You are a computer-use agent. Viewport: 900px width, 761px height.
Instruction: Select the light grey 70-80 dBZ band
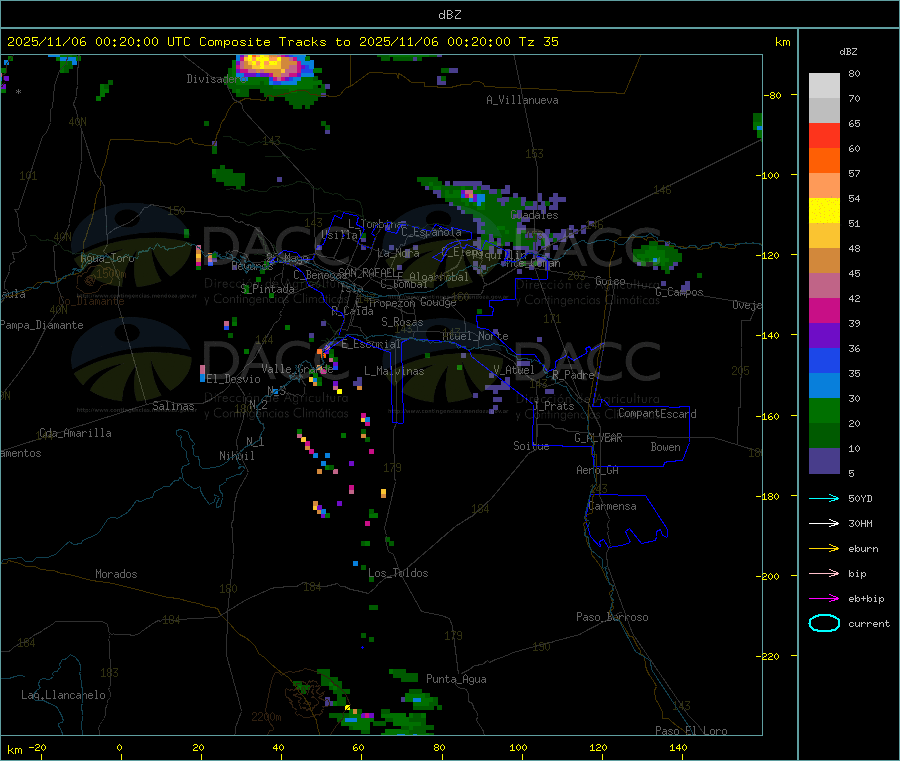pyautogui.click(x=824, y=86)
